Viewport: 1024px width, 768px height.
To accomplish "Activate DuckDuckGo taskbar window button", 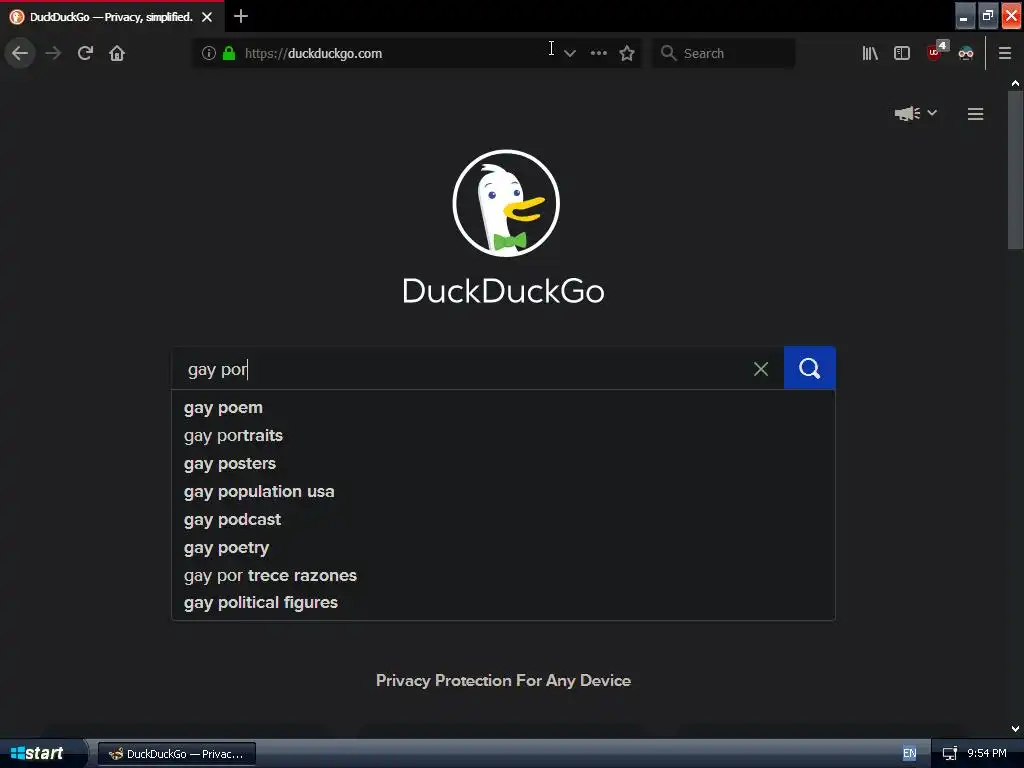I will click(176, 754).
